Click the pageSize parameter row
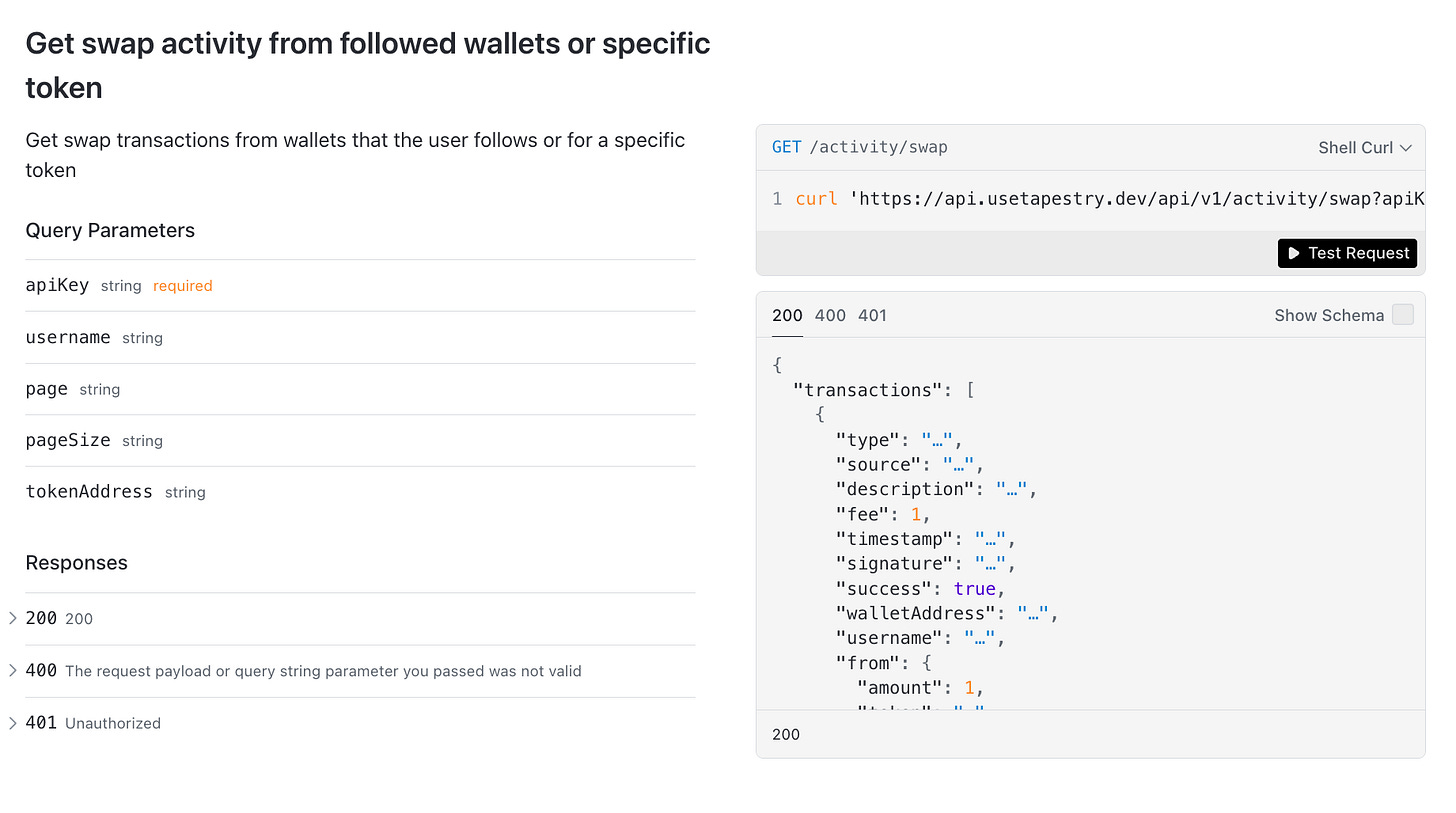Image resolution: width=1456 pixels, height=813 pixels. (360, 440)
